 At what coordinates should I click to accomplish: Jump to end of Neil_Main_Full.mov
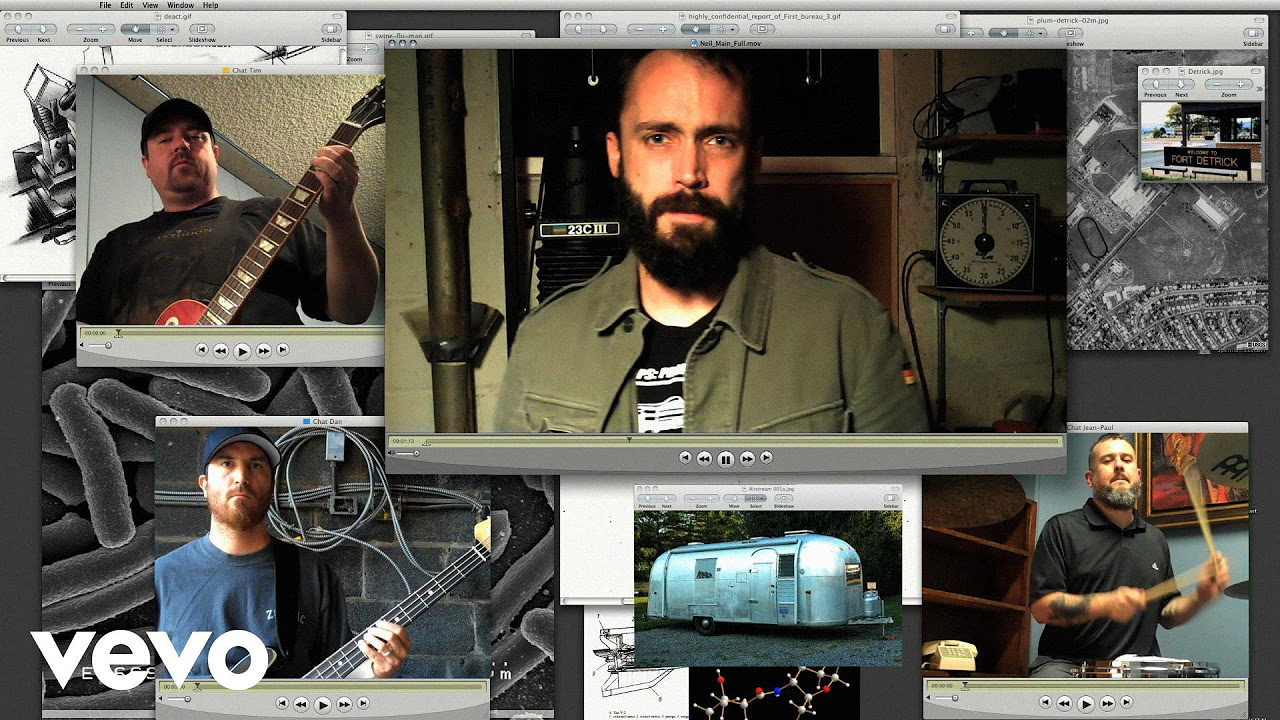coord(766,458)
